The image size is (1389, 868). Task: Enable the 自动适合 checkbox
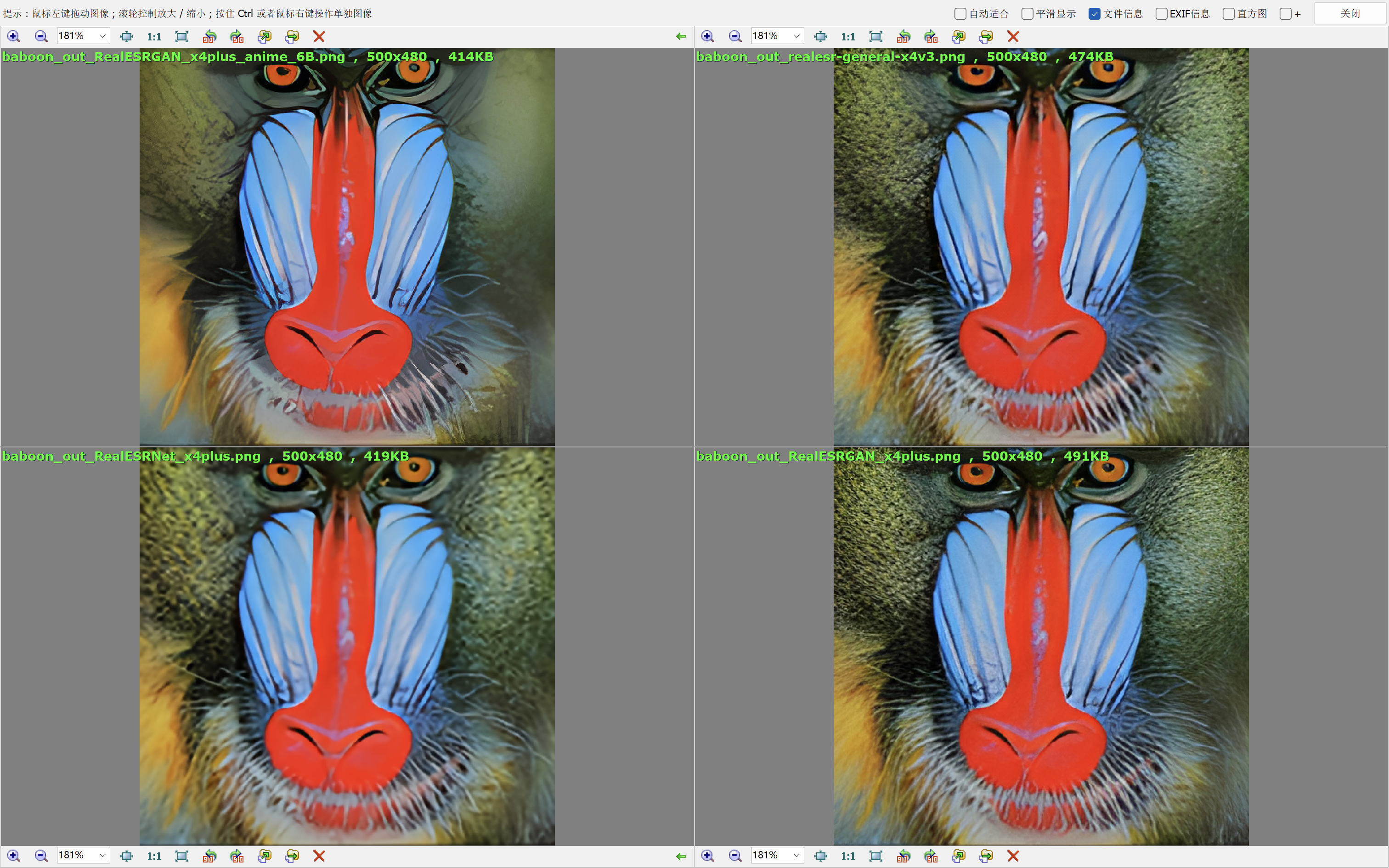[x=960, y=14]
